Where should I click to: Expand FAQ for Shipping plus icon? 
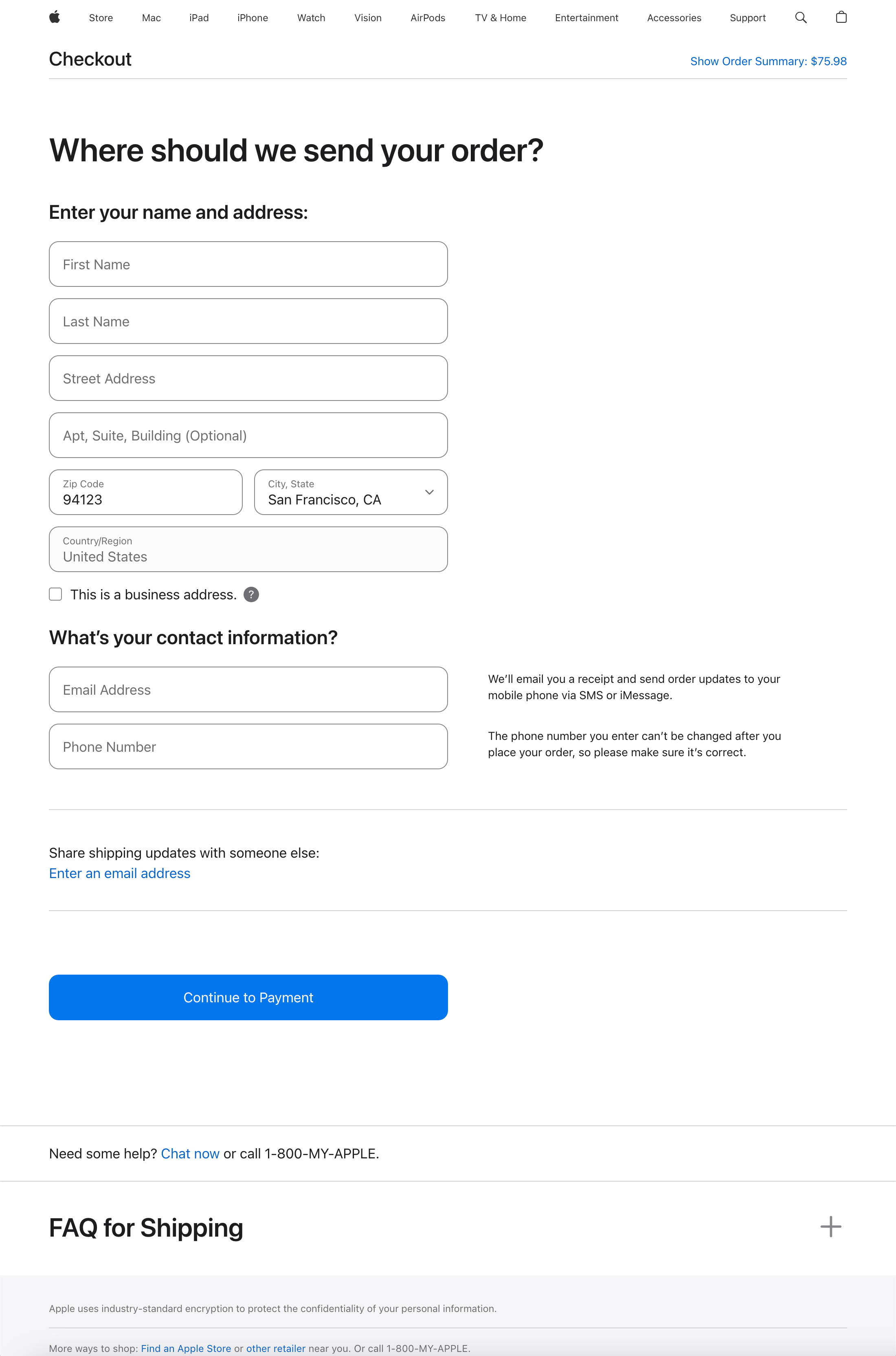click(830, 1227)
